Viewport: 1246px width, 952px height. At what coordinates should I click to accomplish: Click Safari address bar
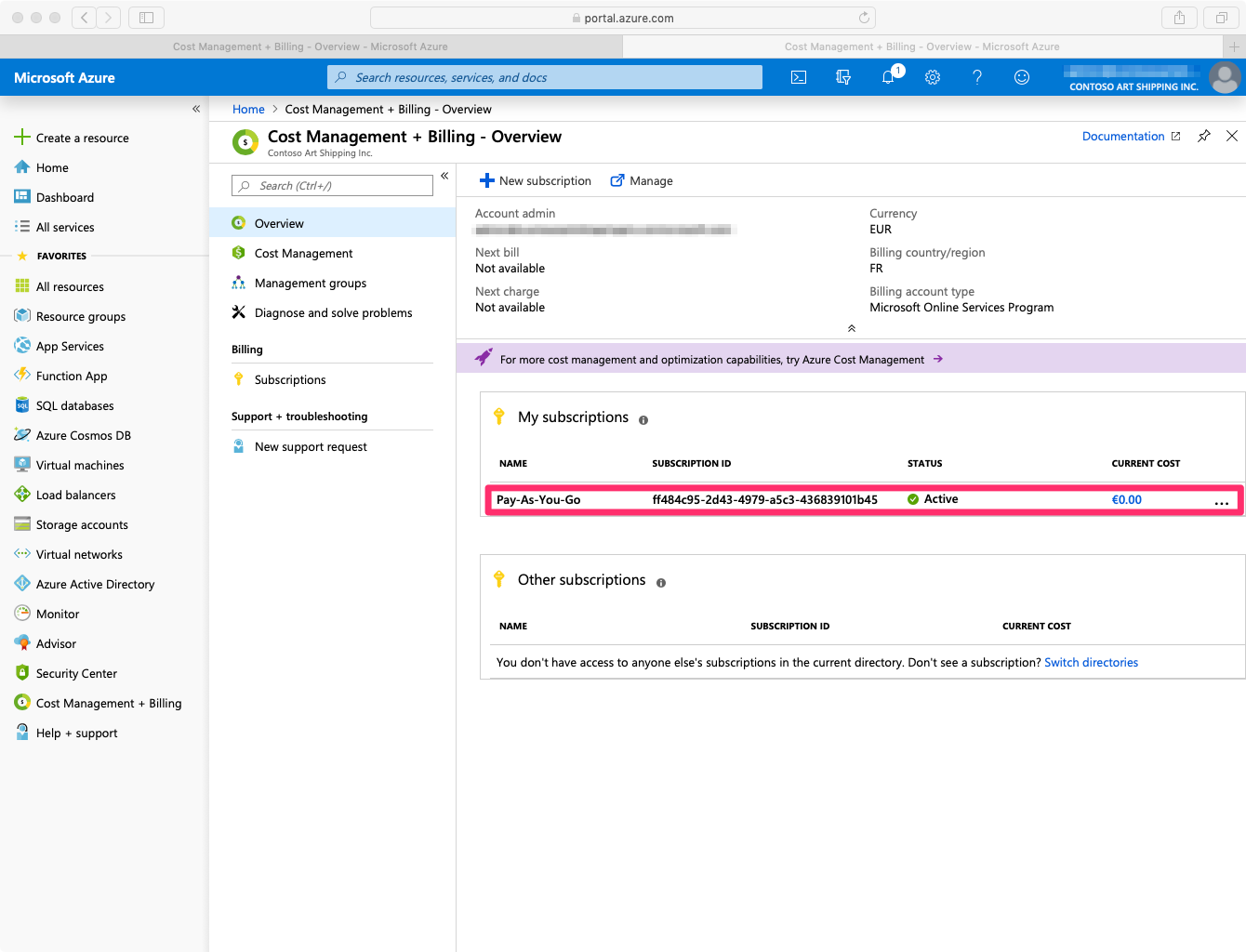pyautogui.click(x=622, y=18)
